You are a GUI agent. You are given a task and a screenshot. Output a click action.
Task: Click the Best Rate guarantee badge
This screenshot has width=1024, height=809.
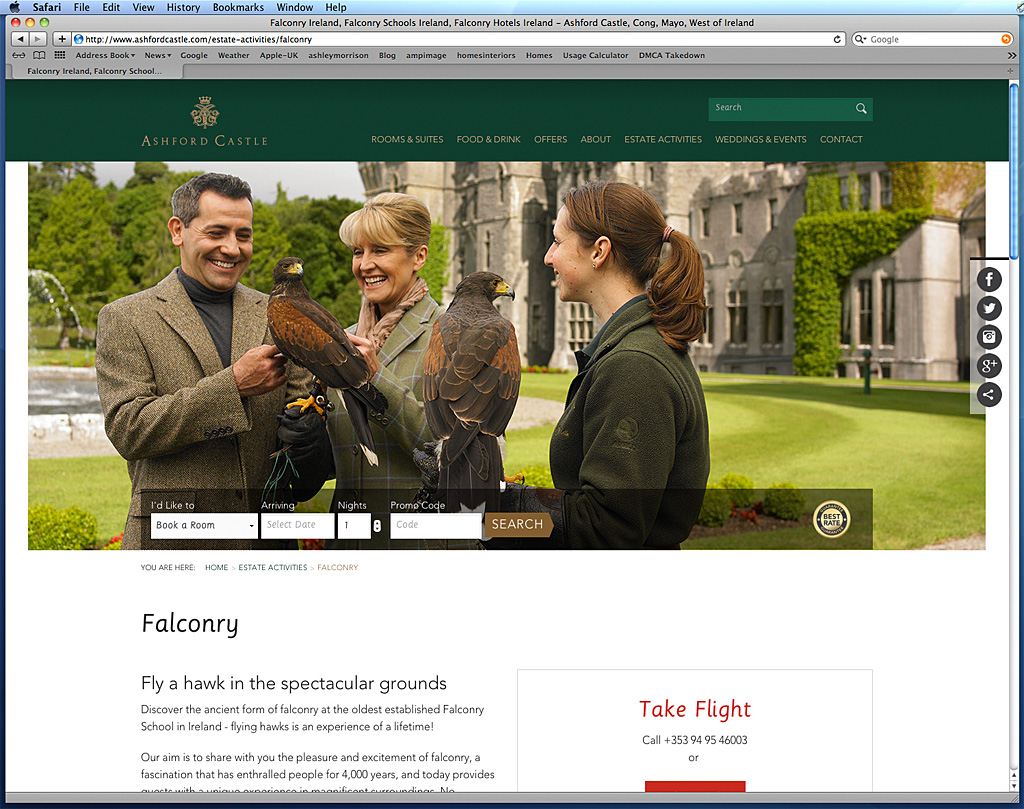831,519
